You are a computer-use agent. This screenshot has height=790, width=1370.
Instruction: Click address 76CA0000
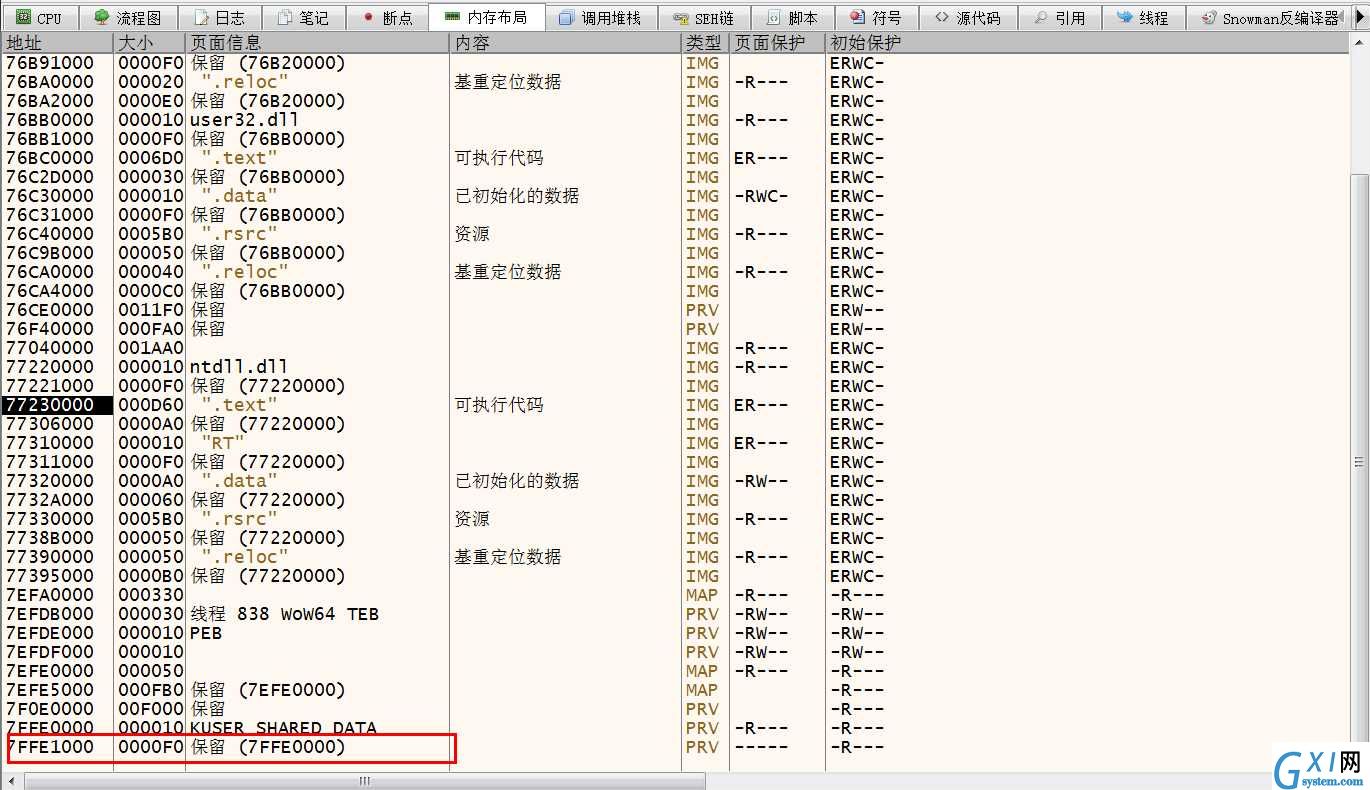pos(50,272)
